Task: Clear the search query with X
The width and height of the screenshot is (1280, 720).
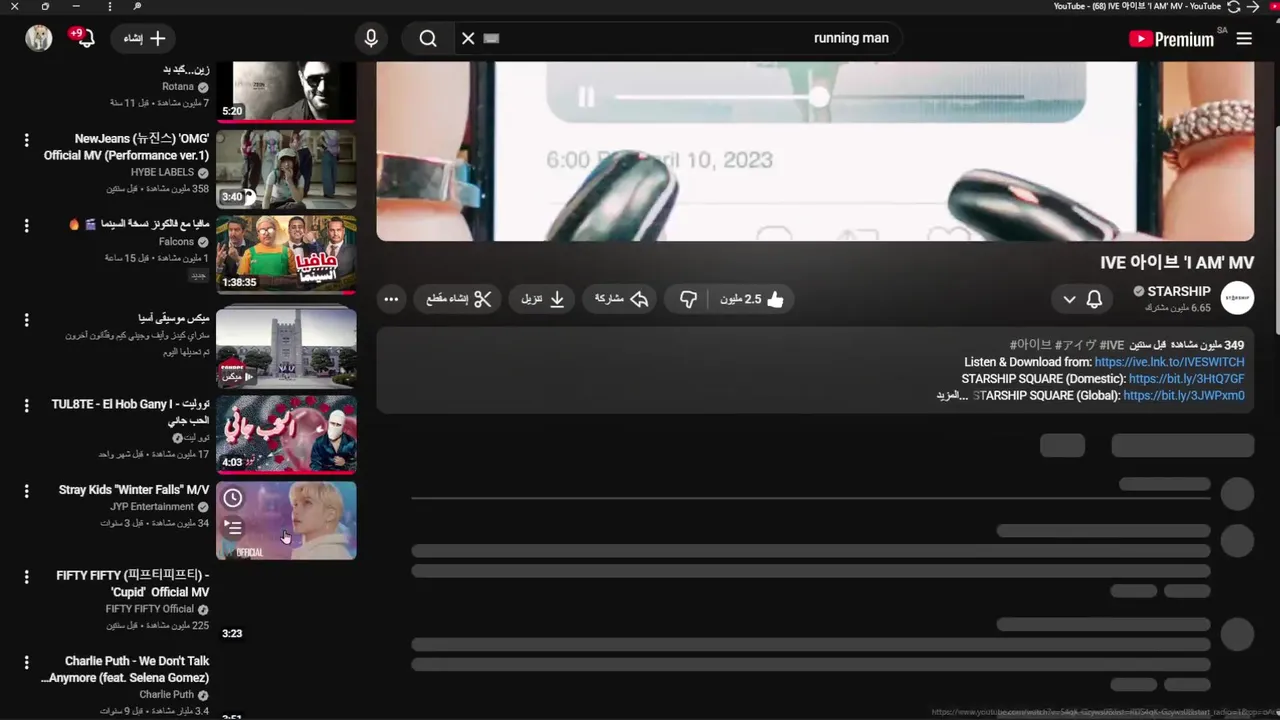Action: click(468, 38)
